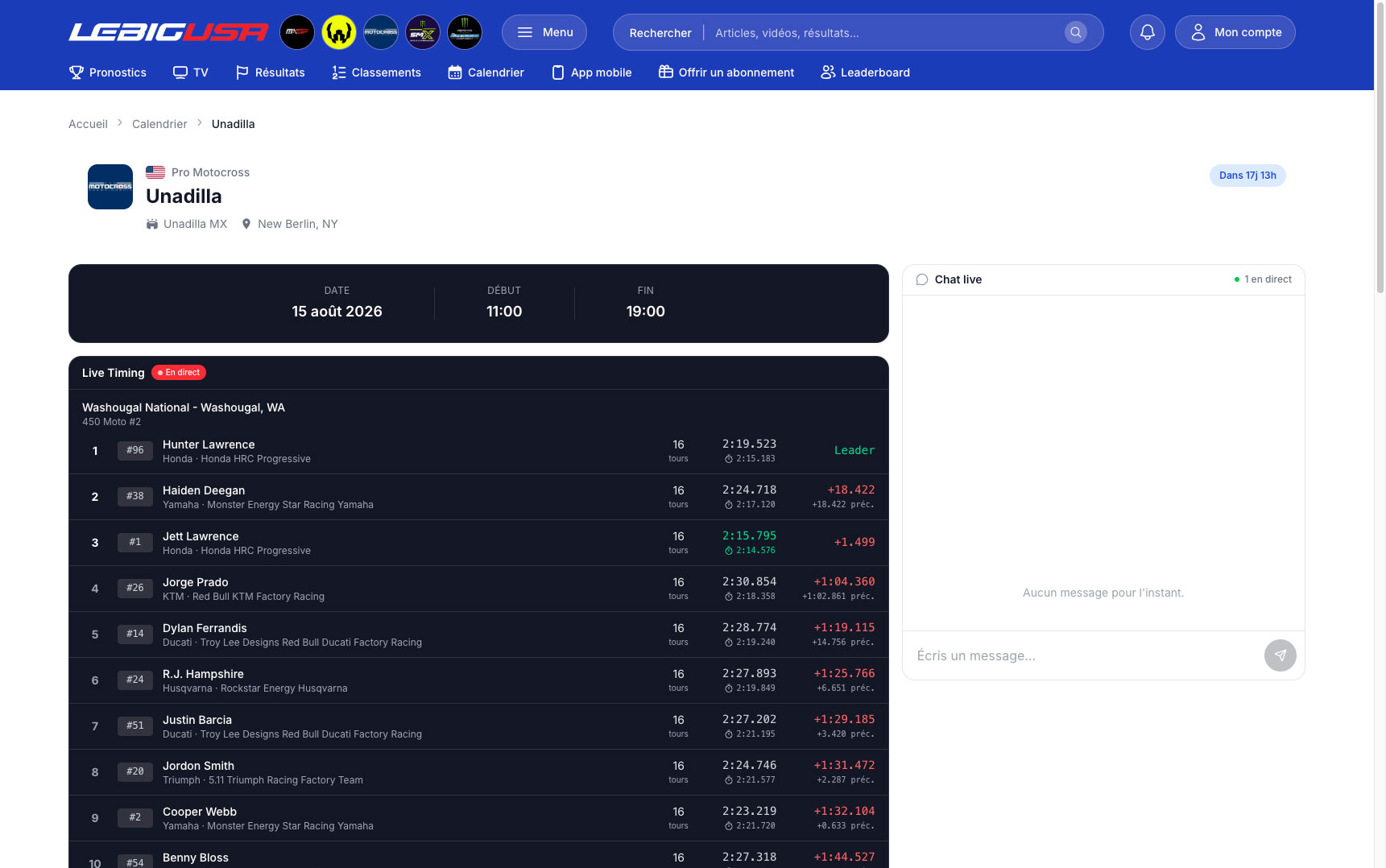Select rider Jorge Prado
The image size is (1386, 868).
[196, 582]
